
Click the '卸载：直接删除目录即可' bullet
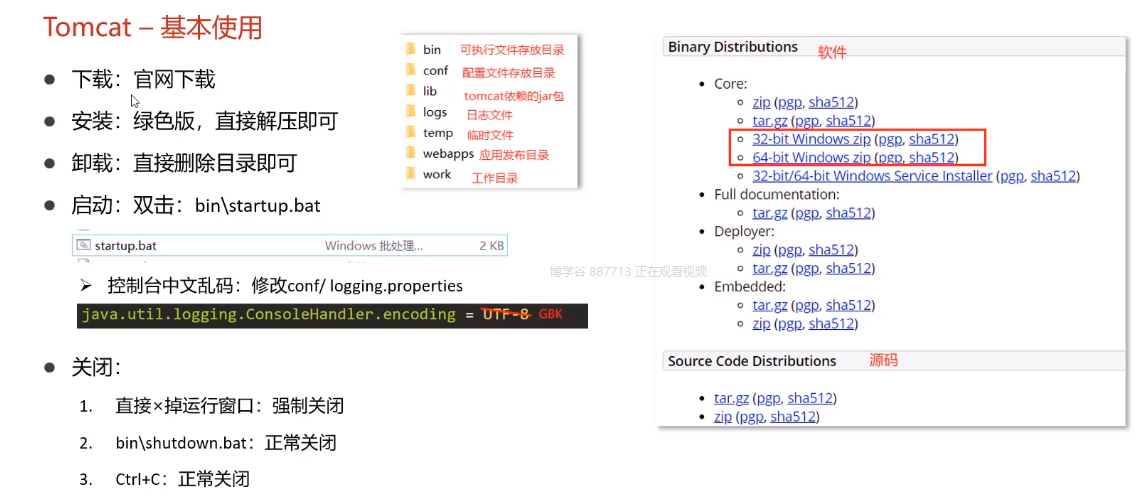[x=184, y=164]
